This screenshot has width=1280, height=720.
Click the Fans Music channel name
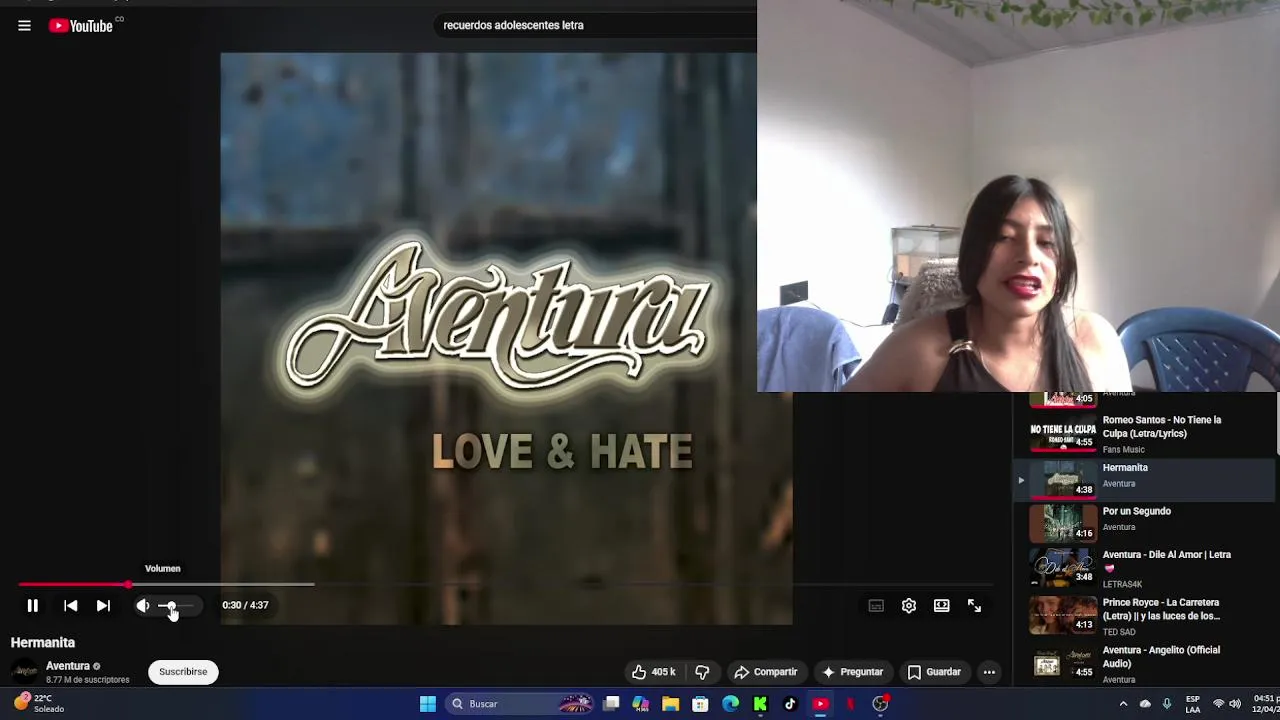1123,450
